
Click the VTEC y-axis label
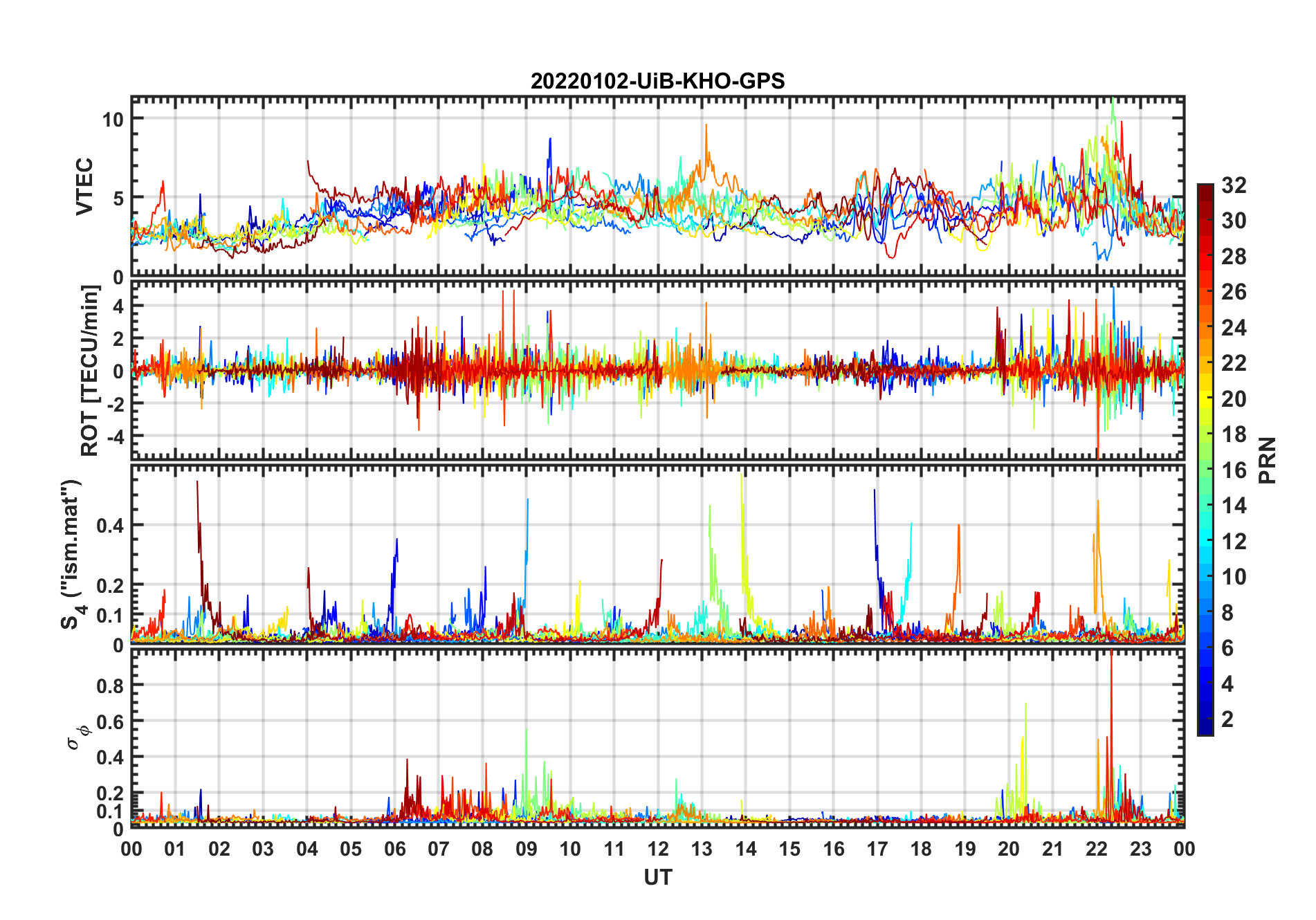point(84,187)
